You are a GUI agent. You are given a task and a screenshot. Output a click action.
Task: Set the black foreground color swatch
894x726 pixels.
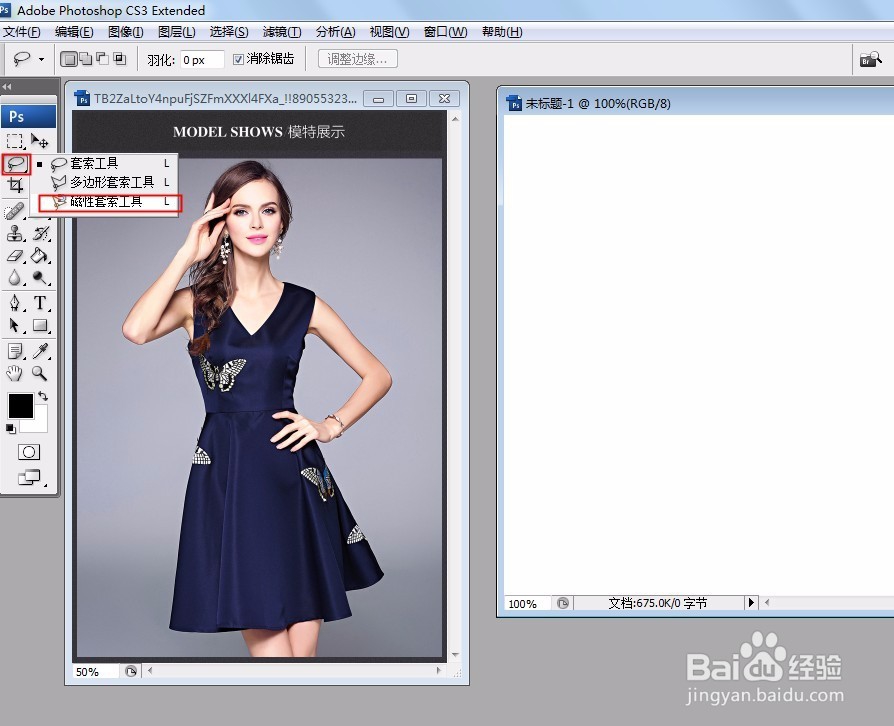[21, 405]
